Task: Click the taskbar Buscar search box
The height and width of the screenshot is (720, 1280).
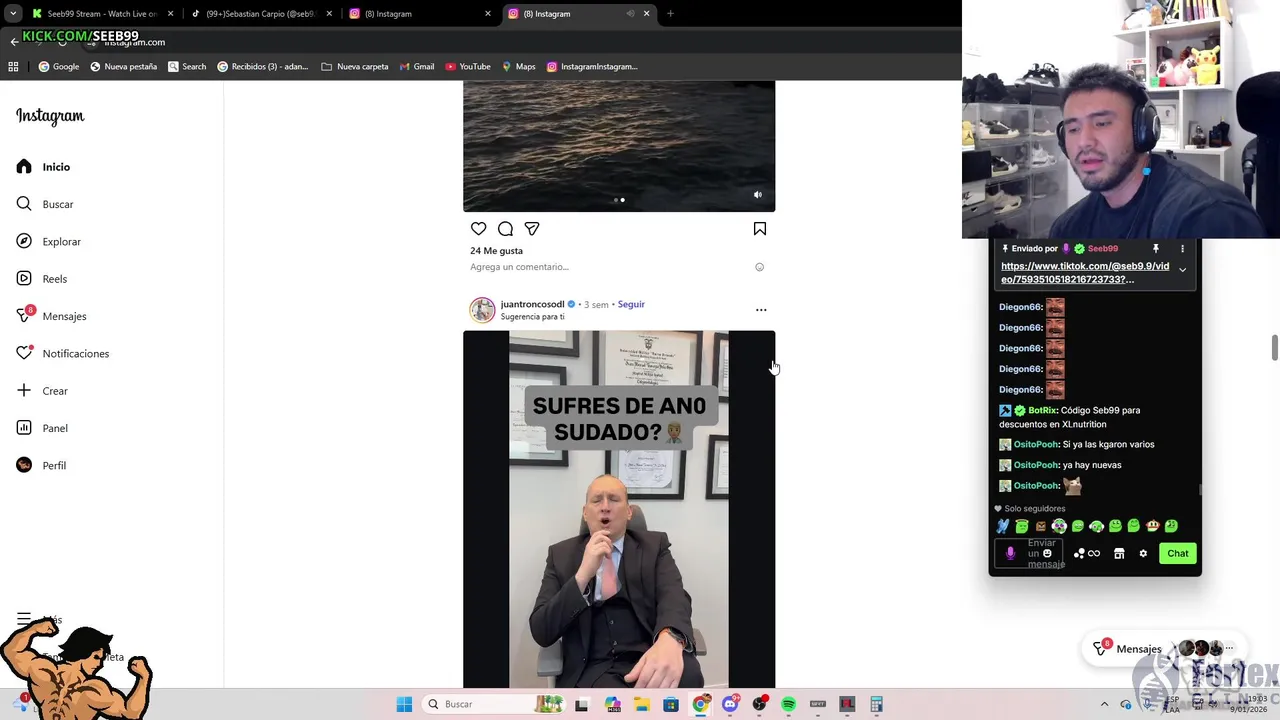Action: click(x=495, y=704)
